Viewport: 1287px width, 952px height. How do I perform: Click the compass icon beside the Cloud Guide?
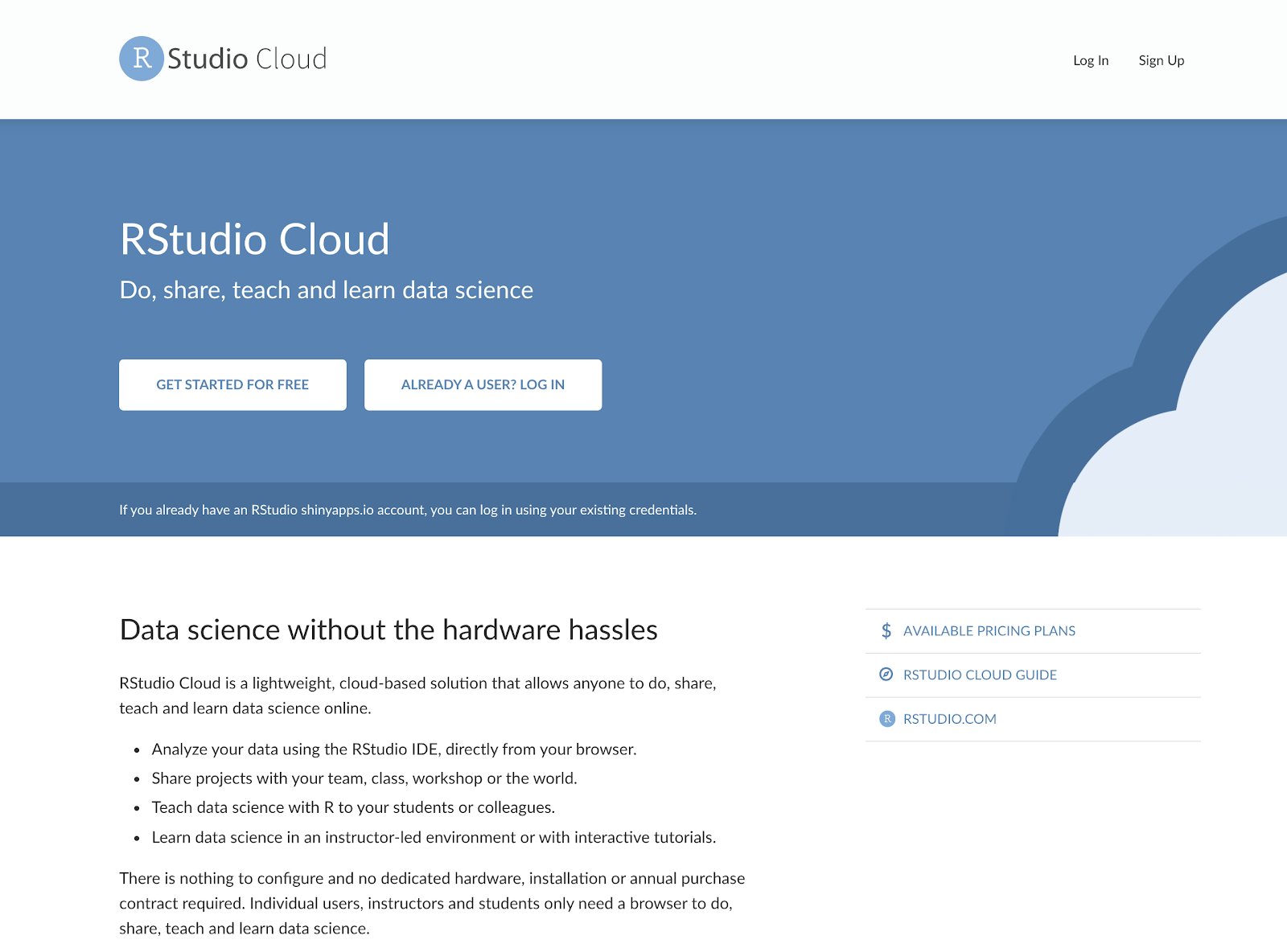tap(886, 675)
